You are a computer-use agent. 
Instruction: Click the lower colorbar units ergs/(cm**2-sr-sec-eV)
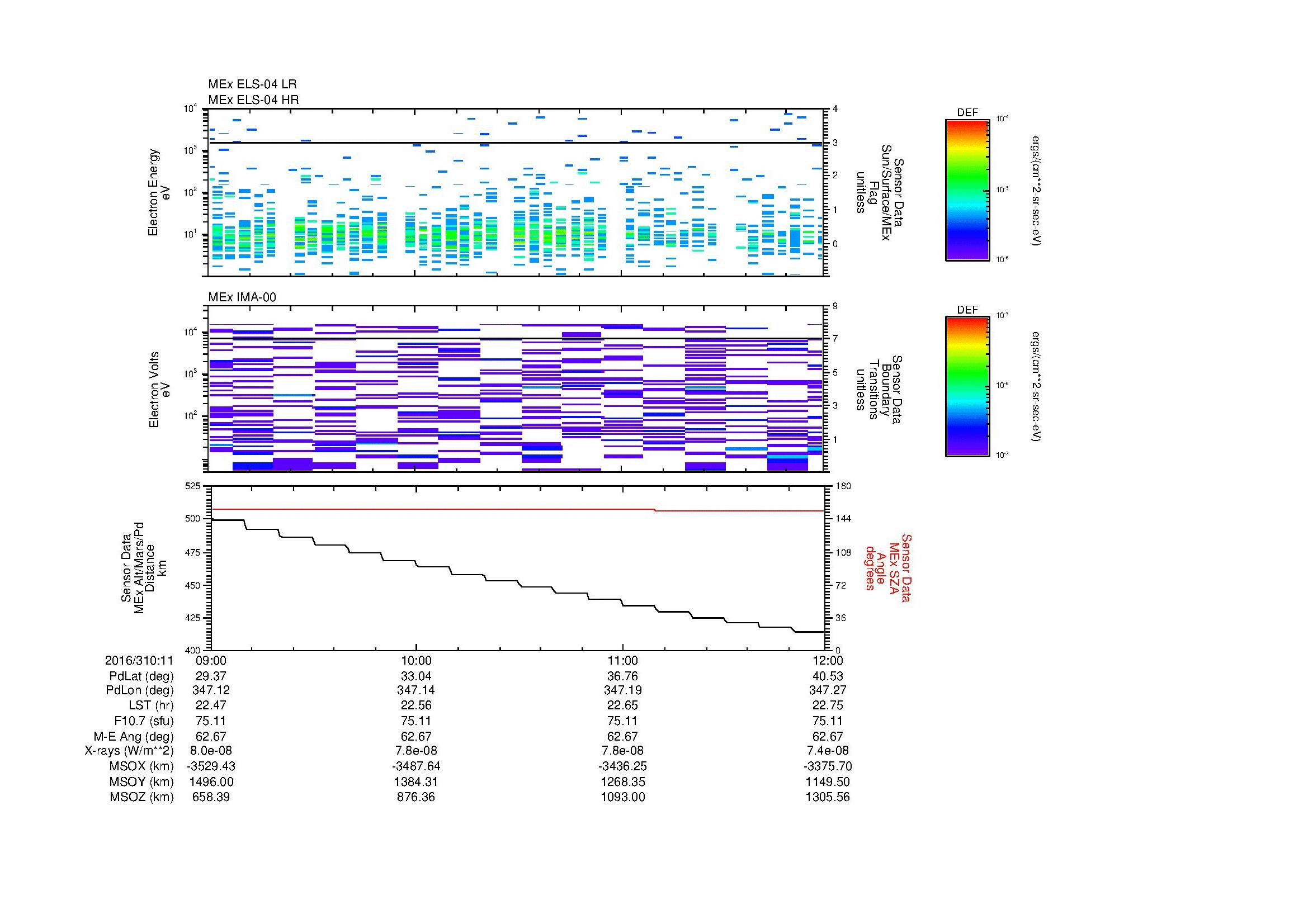click(x=1036, y=387)
